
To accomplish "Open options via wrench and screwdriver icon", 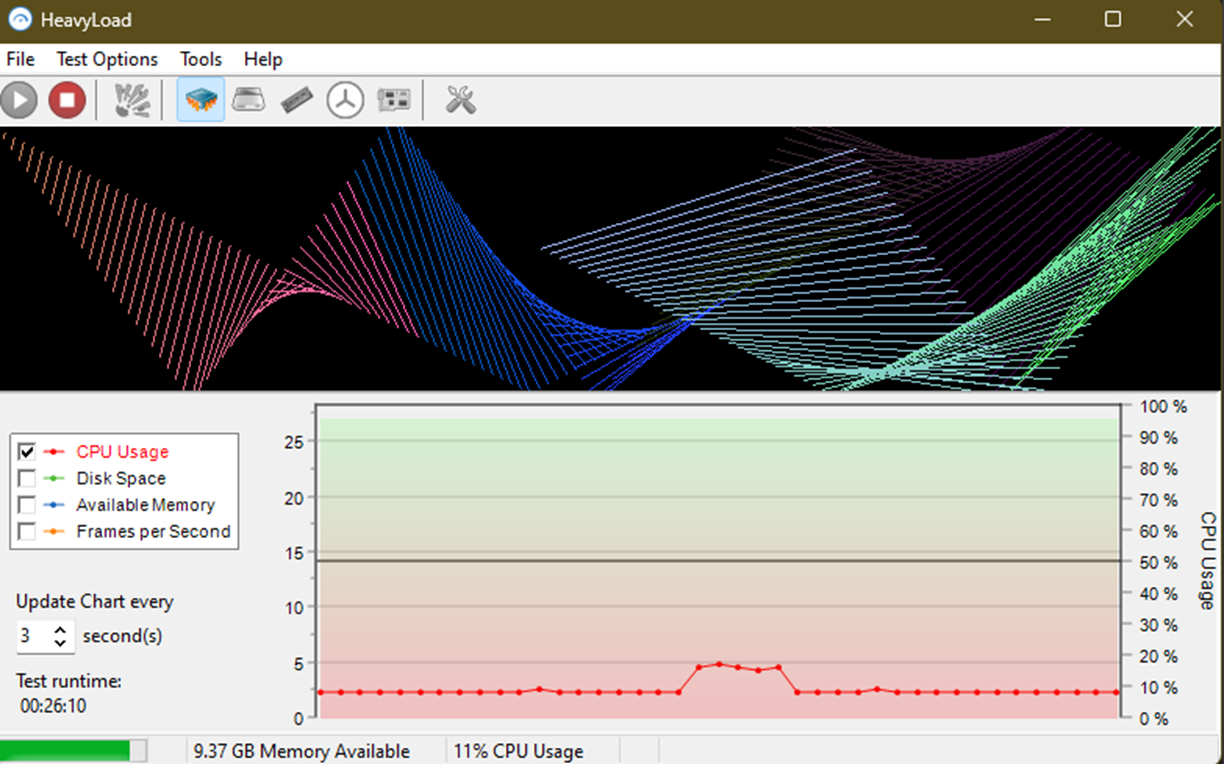I will [460, 100].
